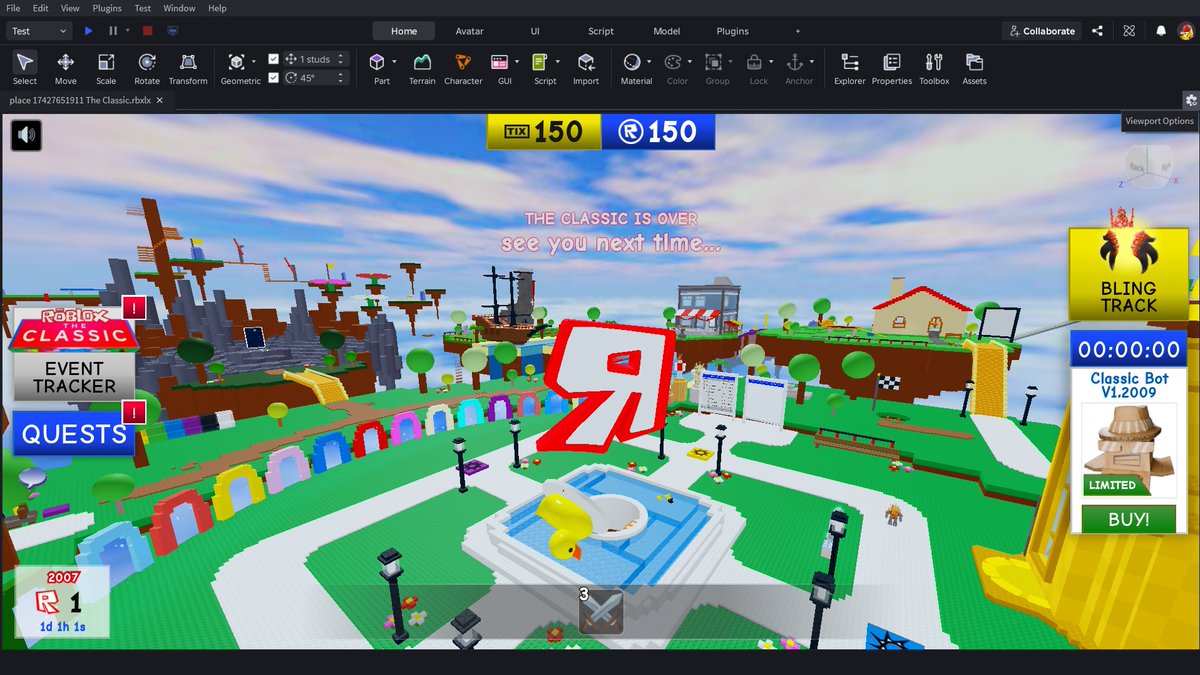Expand the Geometric mode dropdown arrow
Screen dimensions: 1200x675
253,62
